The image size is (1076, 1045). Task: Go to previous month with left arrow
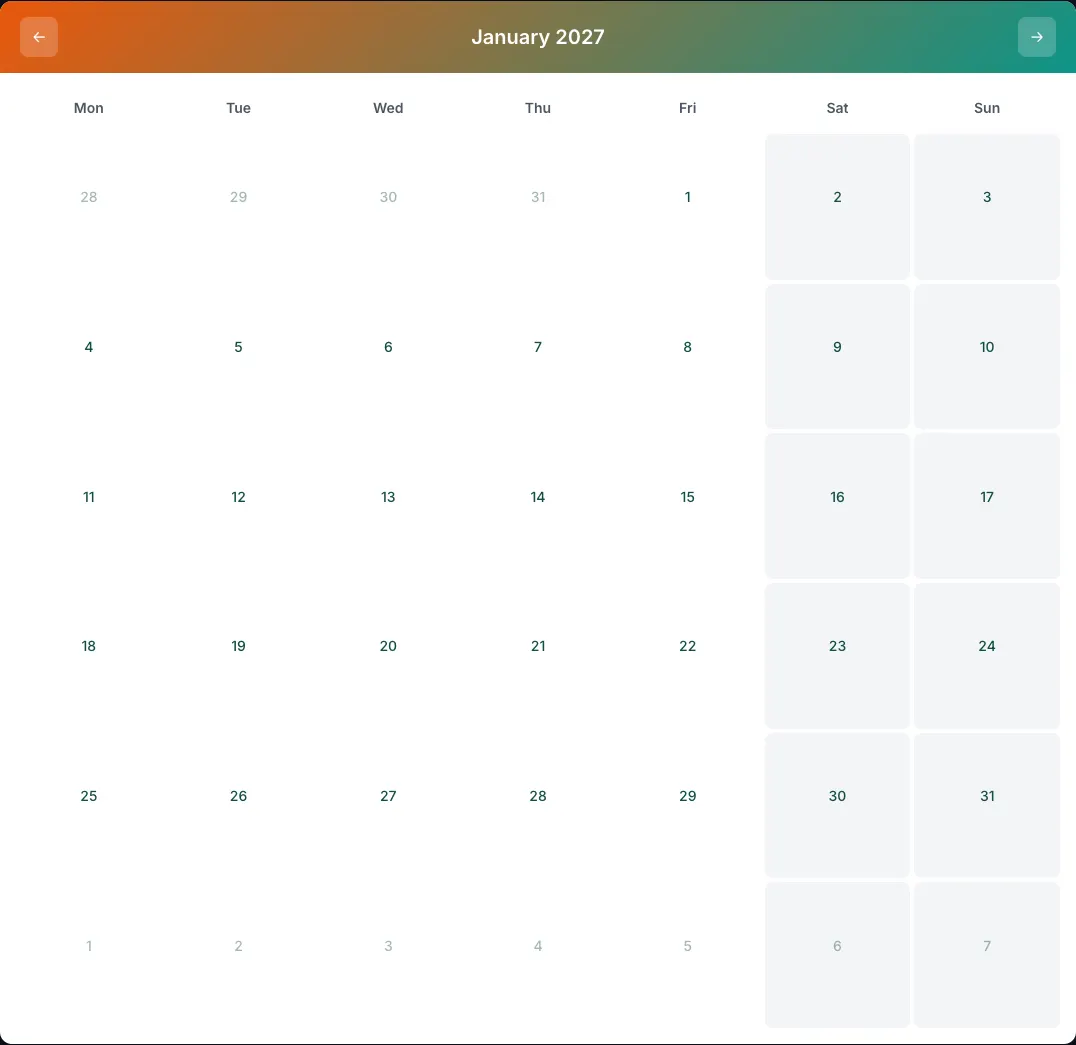39,37
